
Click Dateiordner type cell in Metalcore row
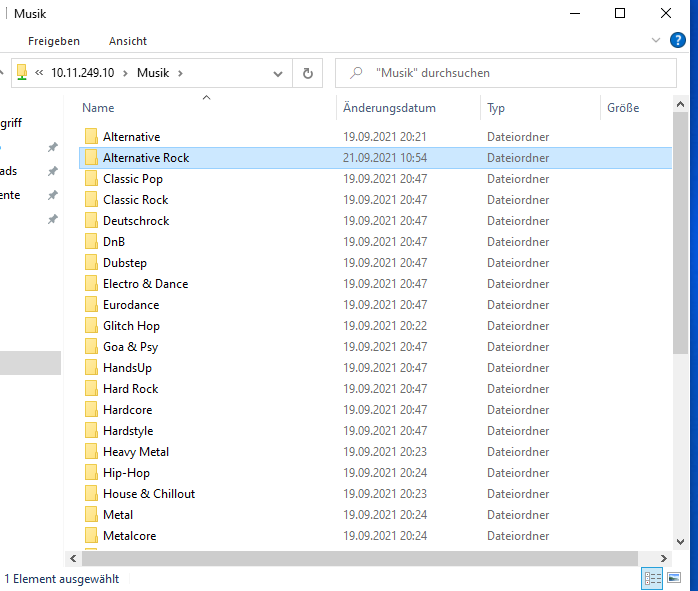pyautogui.click(x=518, y=536)
